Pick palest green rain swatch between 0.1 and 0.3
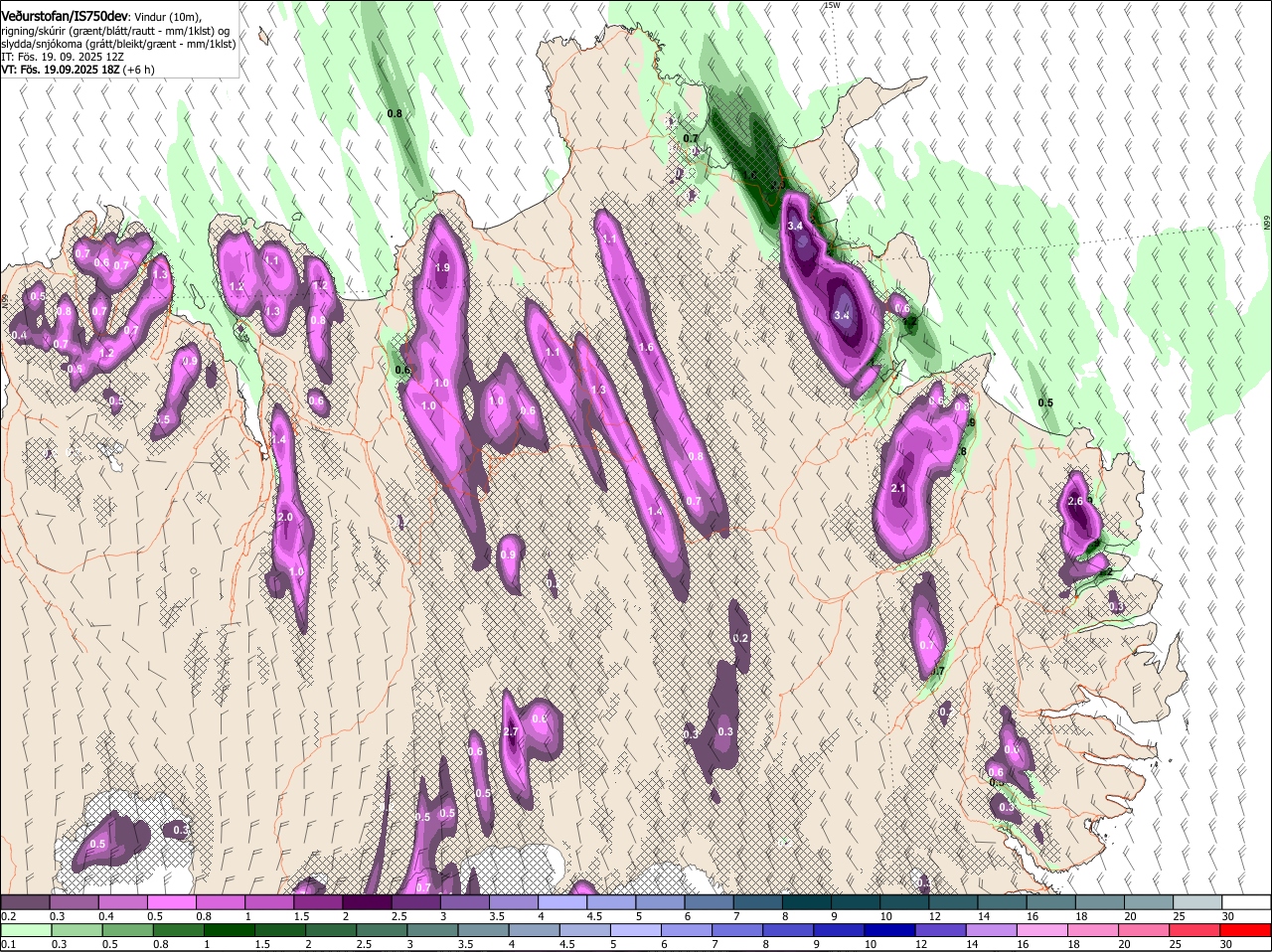1272x952 pixels. coord(25,930)
